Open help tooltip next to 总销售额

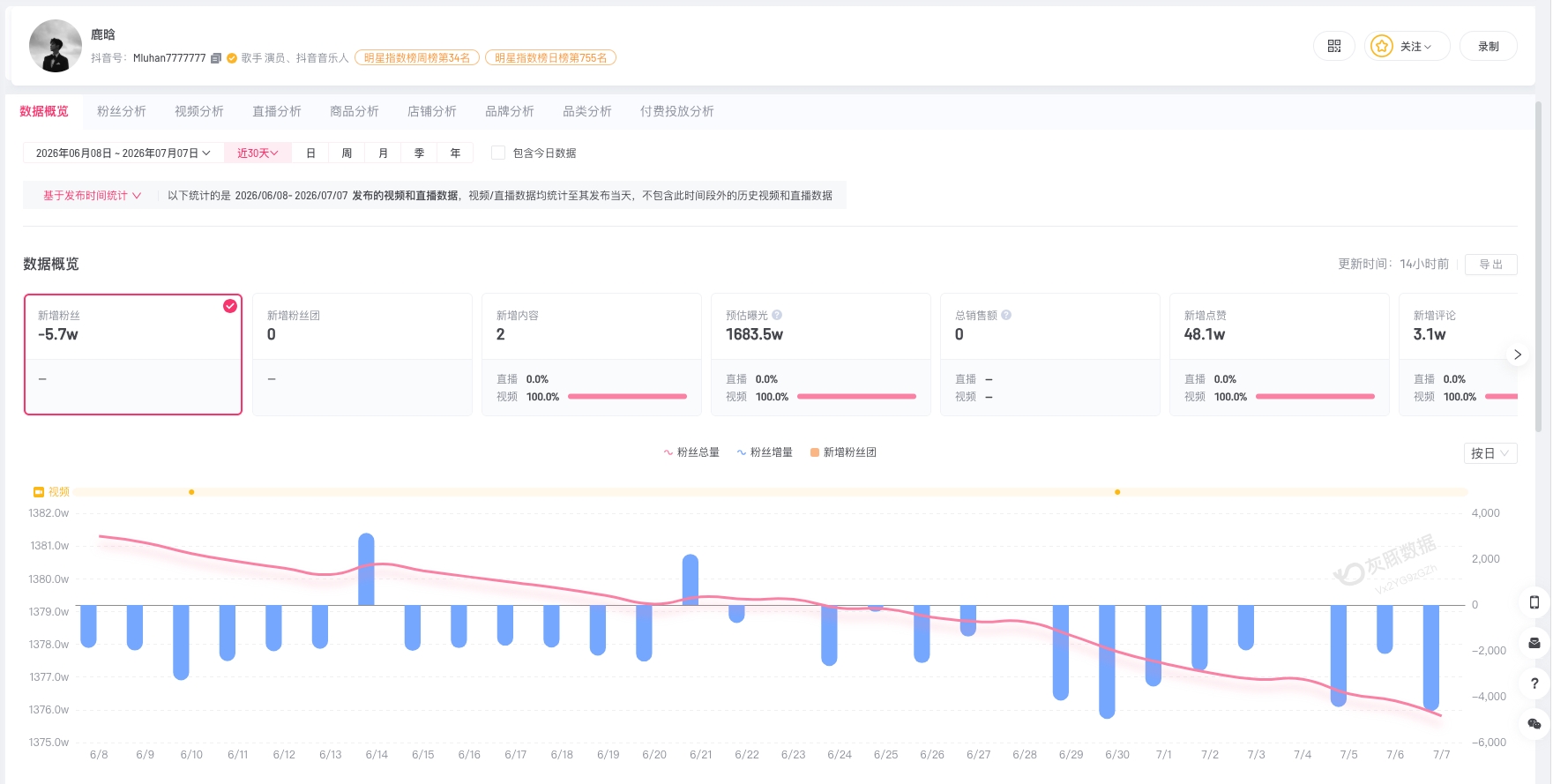click(x=1006, y=315)
